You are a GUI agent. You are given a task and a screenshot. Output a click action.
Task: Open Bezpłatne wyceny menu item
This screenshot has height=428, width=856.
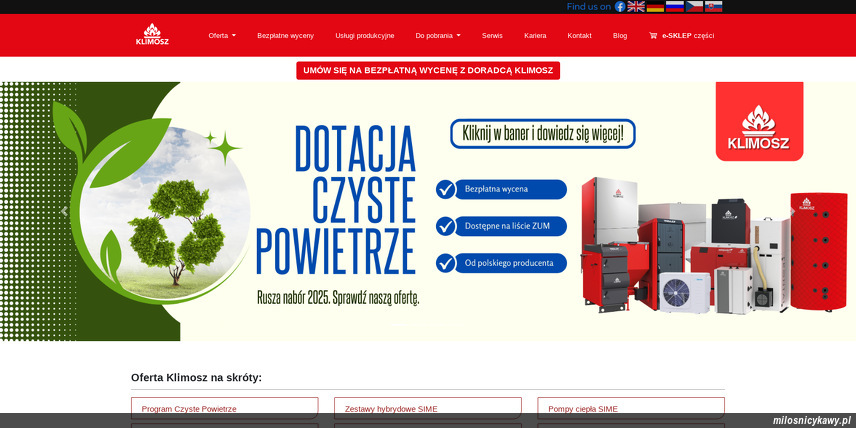coord(286,35)
